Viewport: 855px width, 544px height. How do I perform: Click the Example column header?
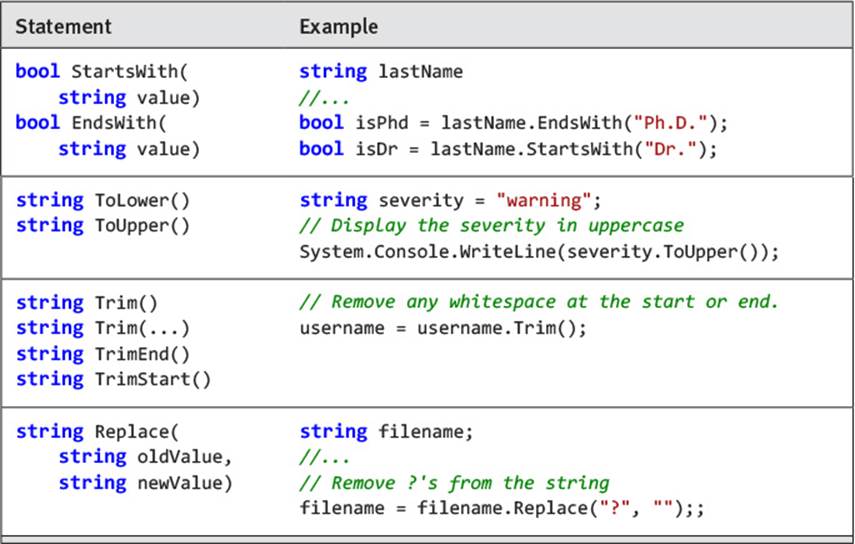(338, 26)
